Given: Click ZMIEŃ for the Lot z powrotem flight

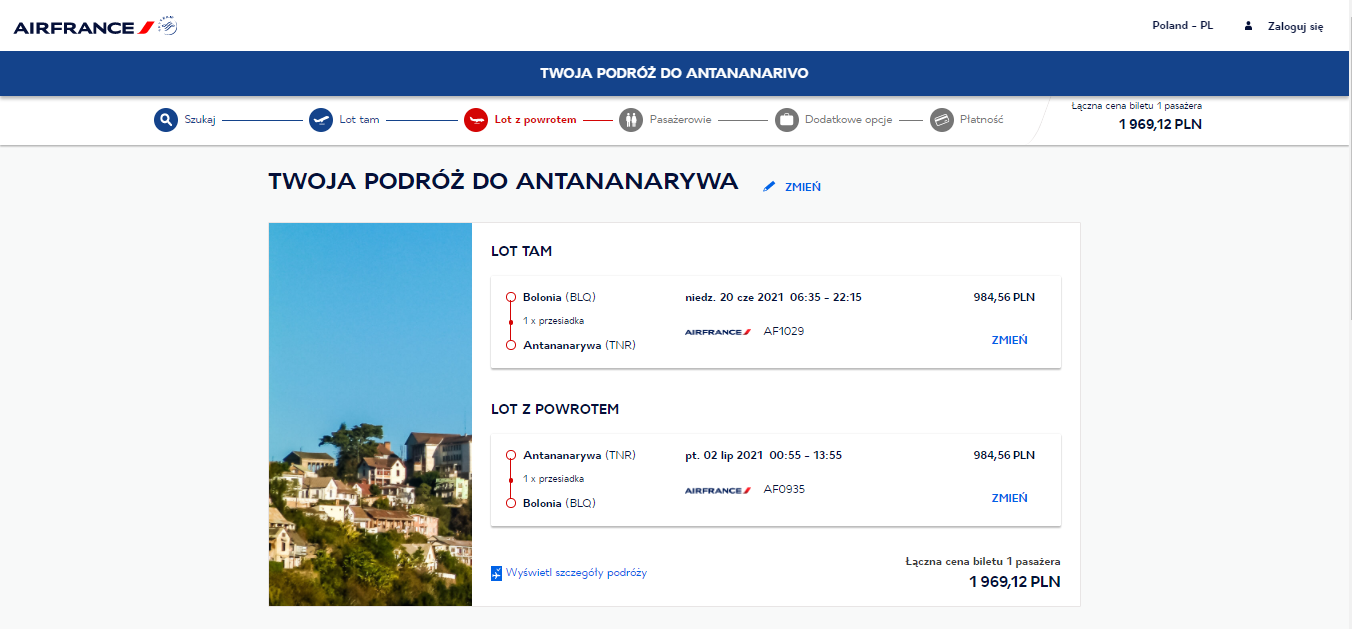Looking at the screenshot, I should click(1009, 498).
